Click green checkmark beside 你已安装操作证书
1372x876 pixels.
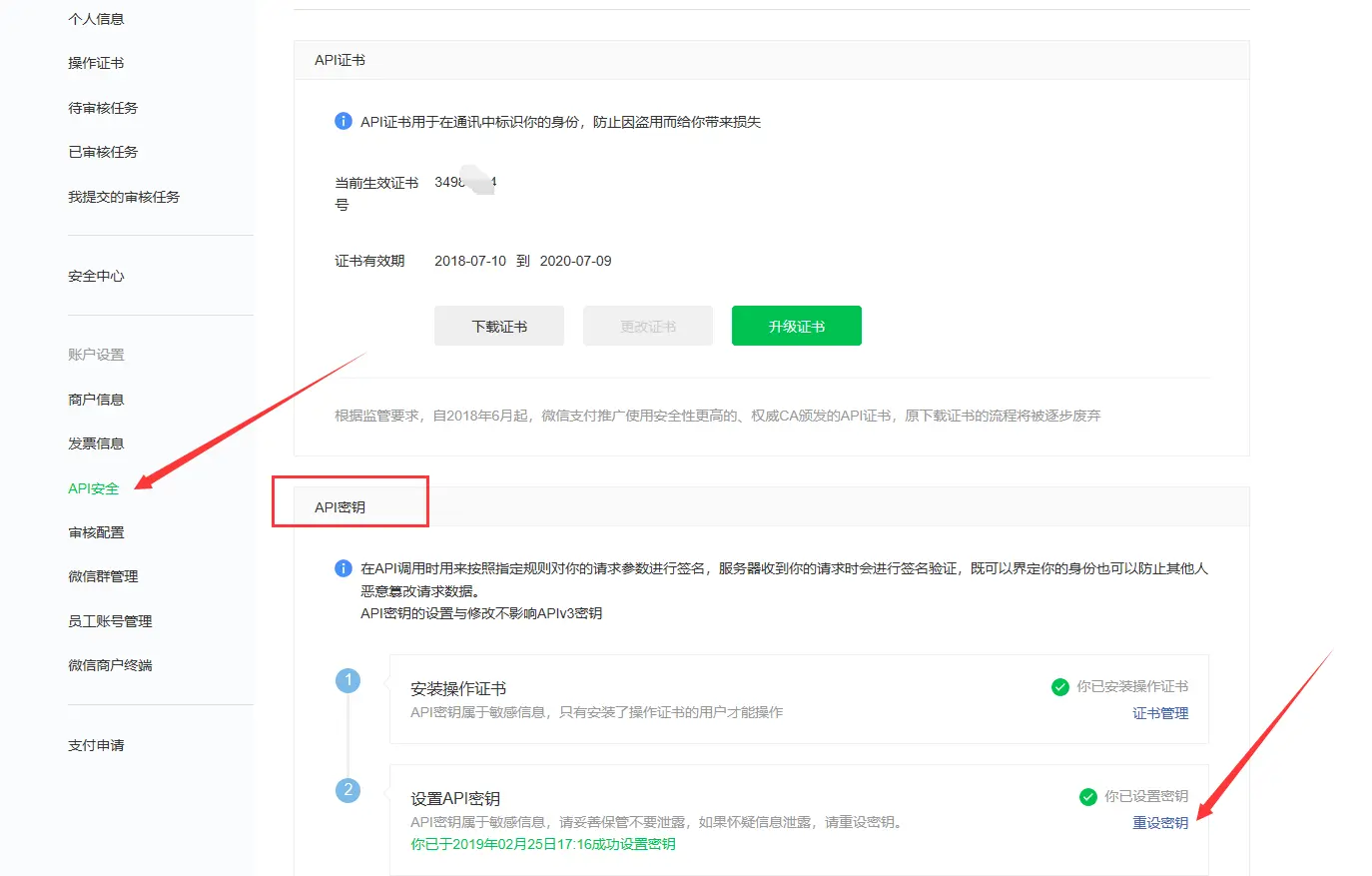[x=1060, y=687]
